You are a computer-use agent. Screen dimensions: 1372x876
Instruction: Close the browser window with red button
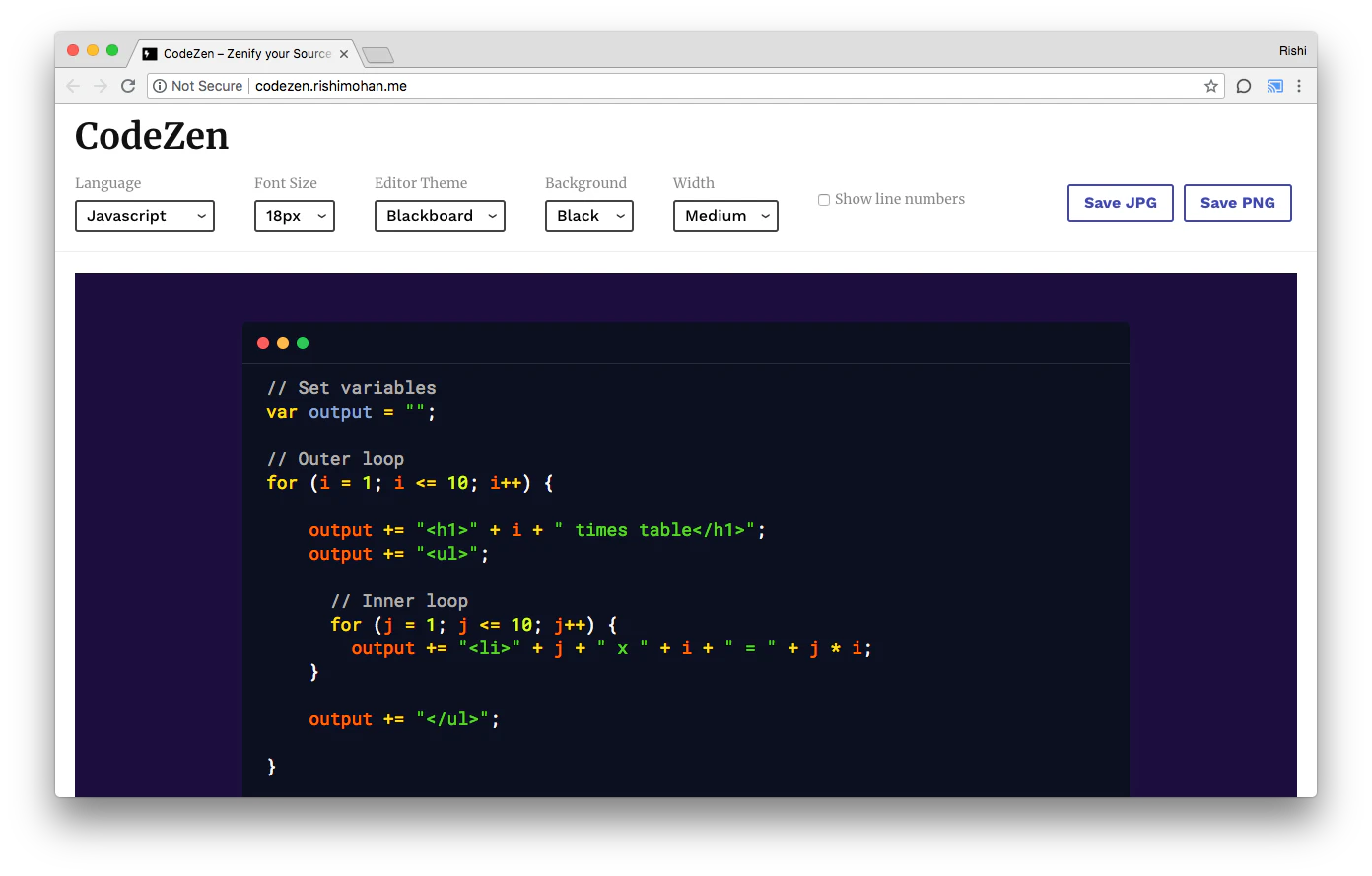73,50
